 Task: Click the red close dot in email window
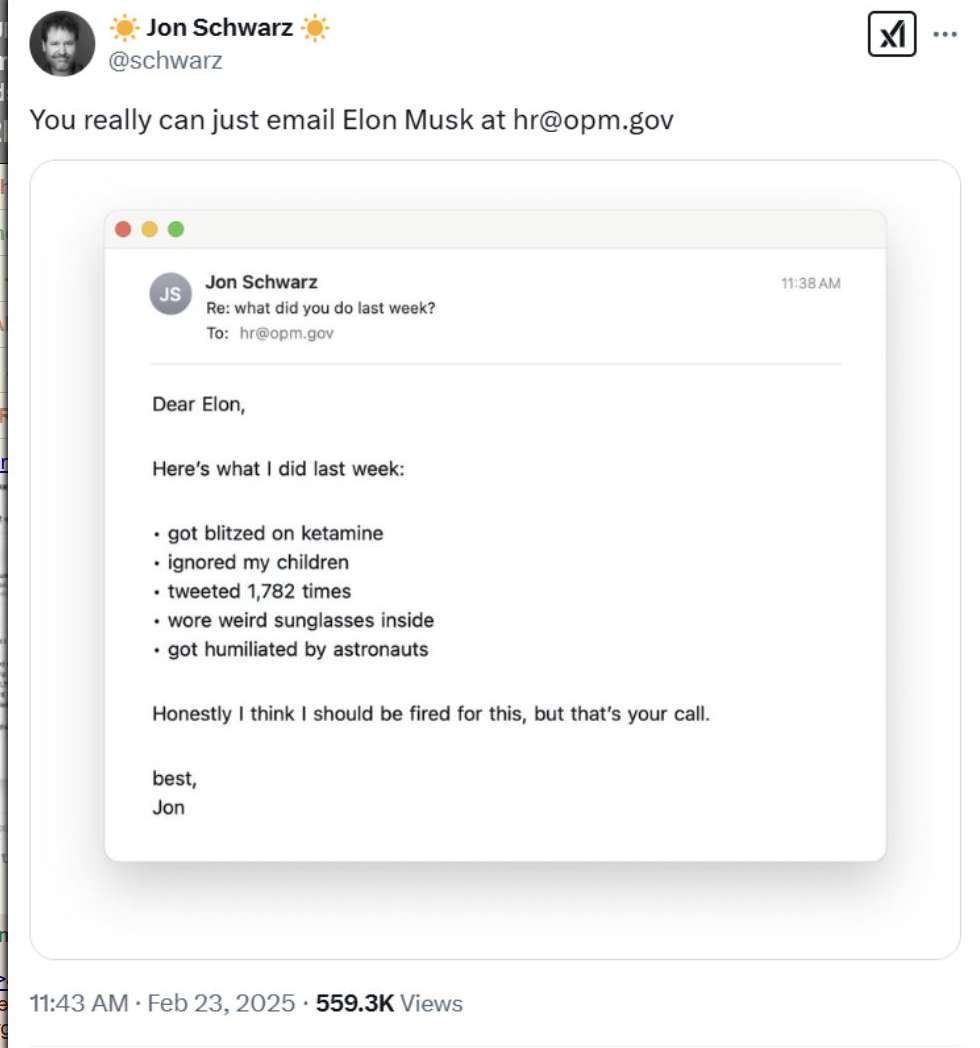coord(124,229)
